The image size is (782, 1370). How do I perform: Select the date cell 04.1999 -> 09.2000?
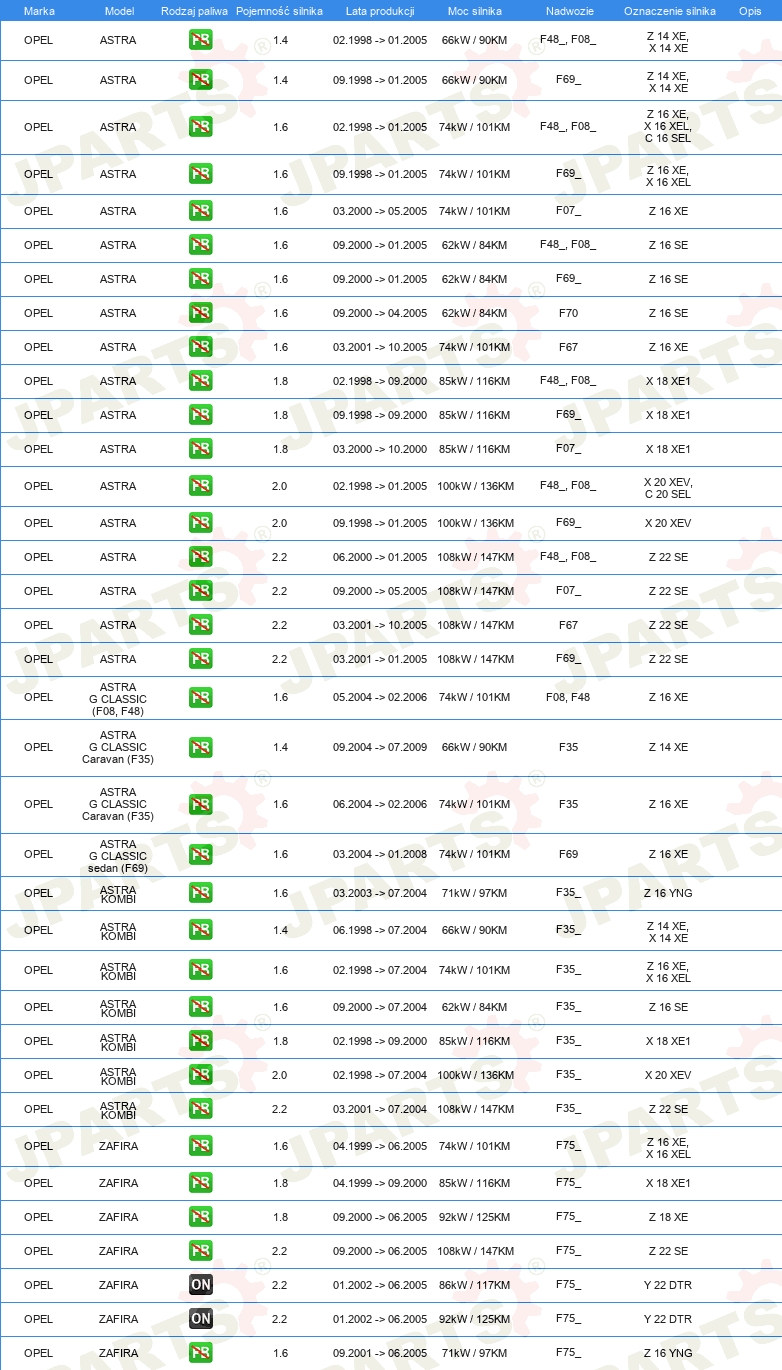point(380,1183)
